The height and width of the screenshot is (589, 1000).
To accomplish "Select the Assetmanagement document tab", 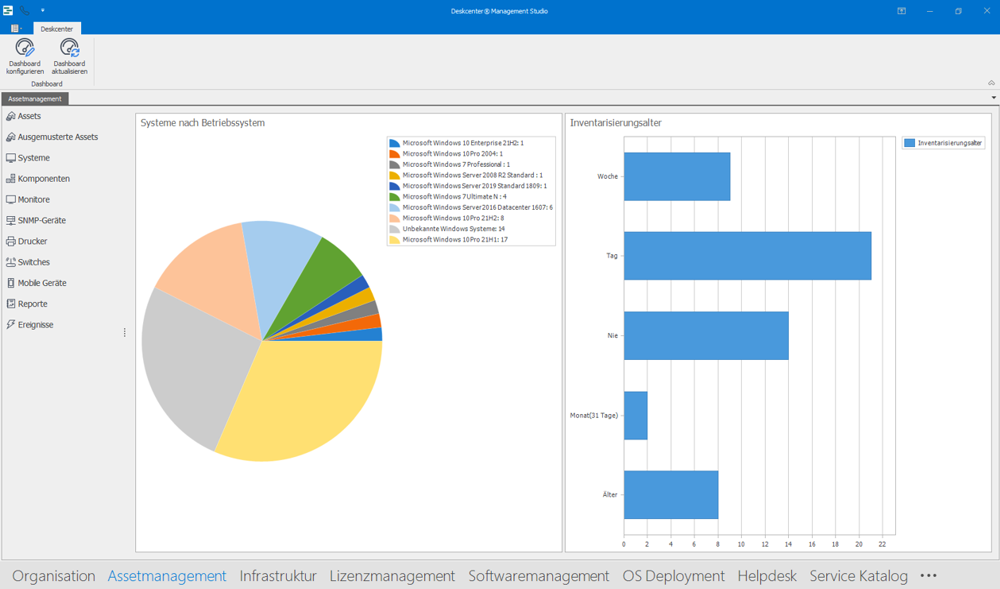I will (x=35, y=99).
